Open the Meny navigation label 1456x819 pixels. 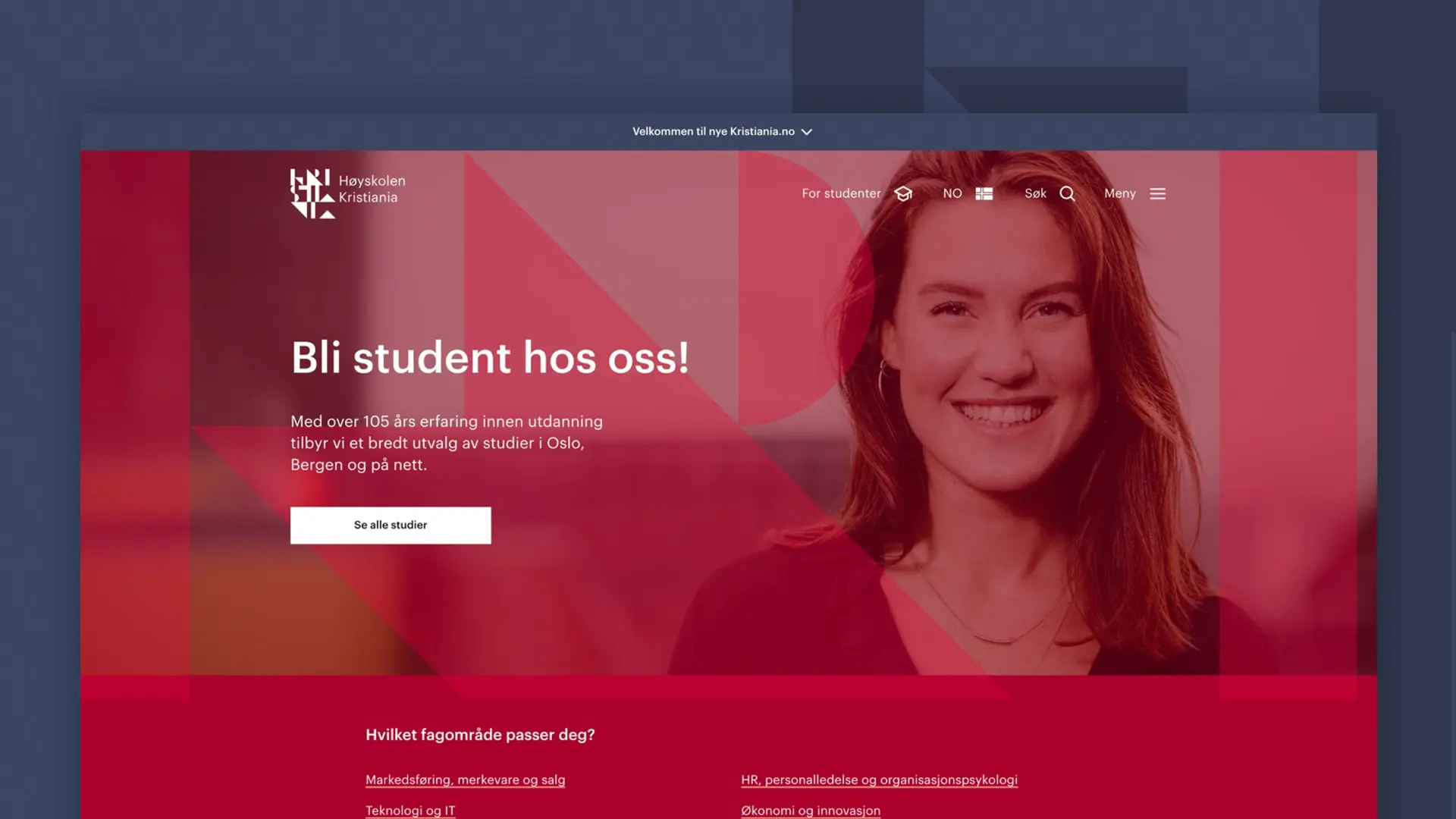[1120, 193]
